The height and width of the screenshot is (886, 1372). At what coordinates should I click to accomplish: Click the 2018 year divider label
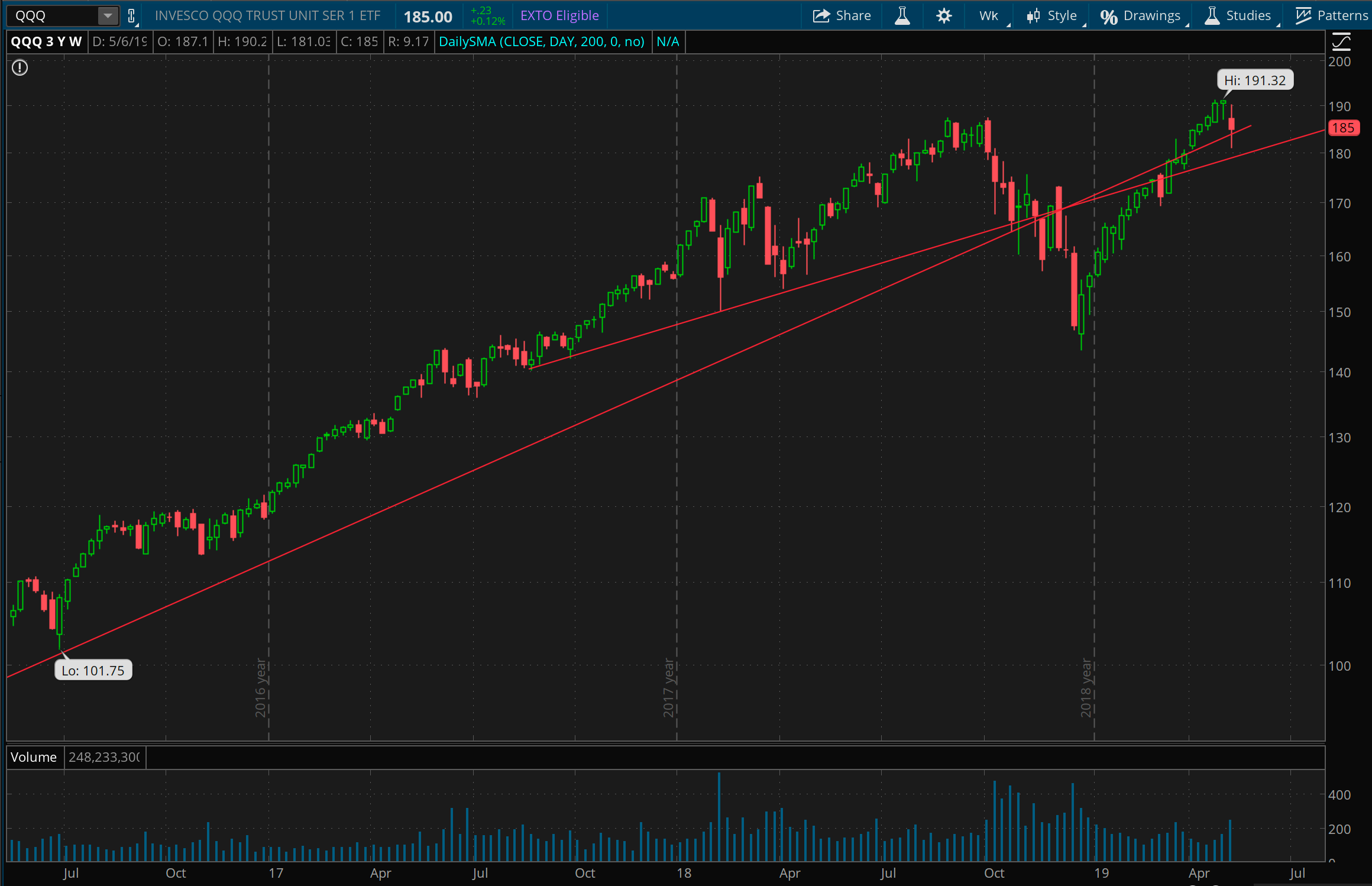(x=1086, y=688)
